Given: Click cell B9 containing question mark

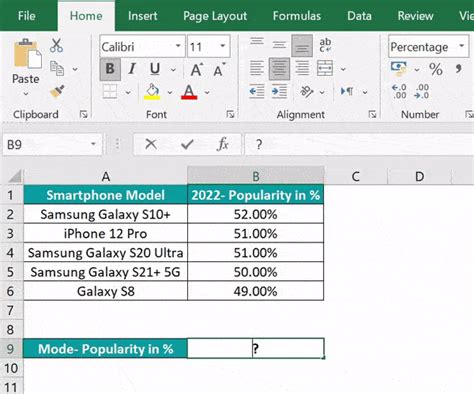Looking at the screenshot, I should coord(256,349).
